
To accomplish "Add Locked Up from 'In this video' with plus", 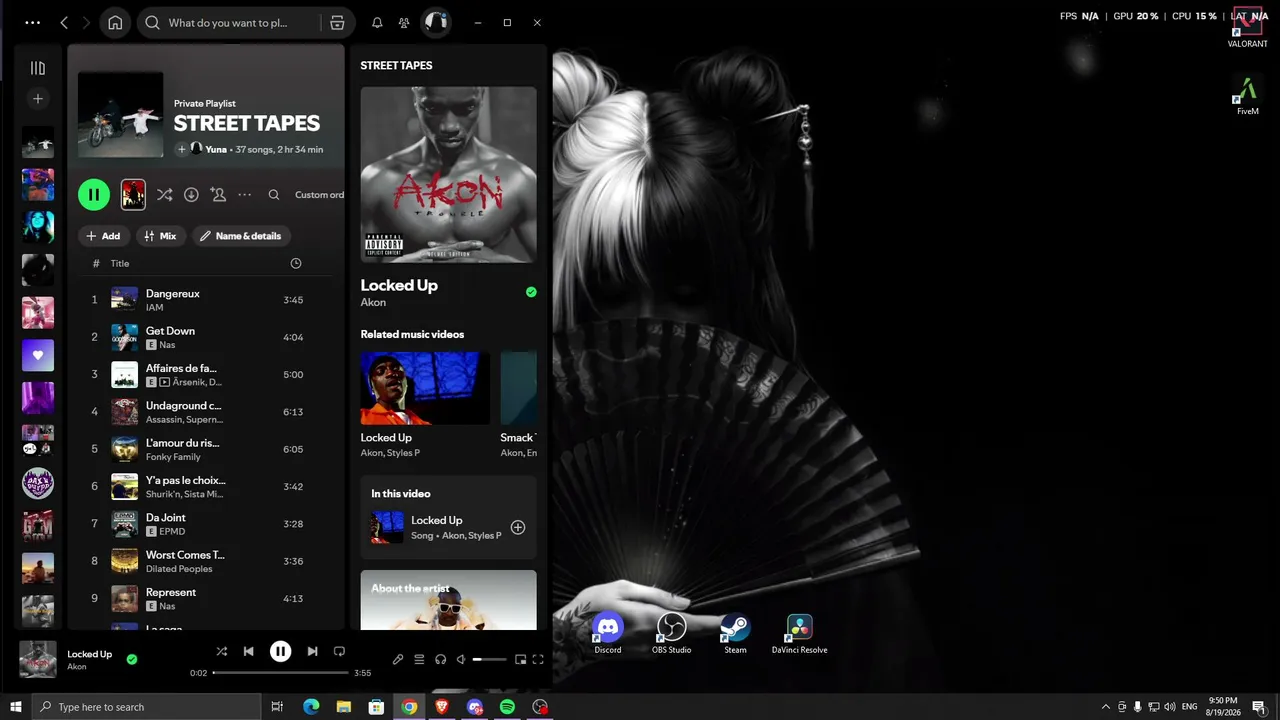I will (518, 527).
